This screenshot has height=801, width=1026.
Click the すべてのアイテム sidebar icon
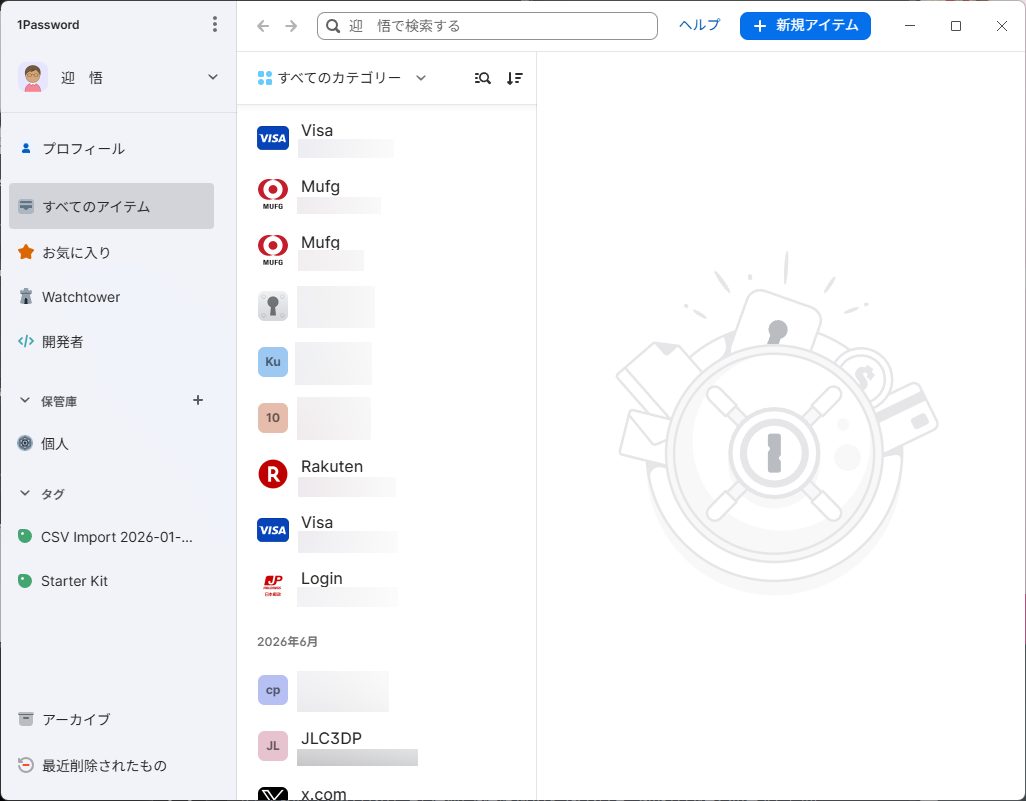pos(26,206)
